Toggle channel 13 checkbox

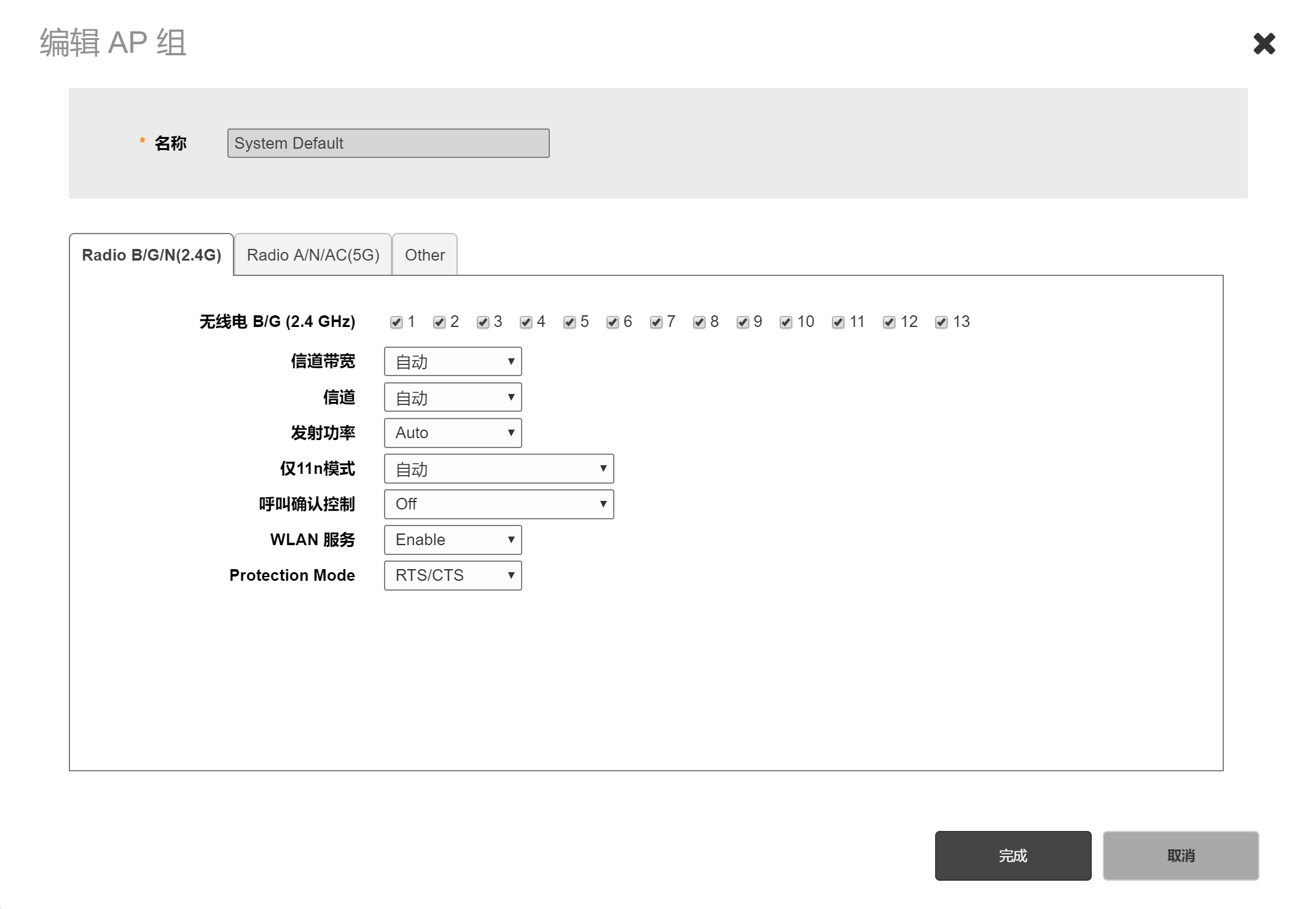click(x=941, y=323)
